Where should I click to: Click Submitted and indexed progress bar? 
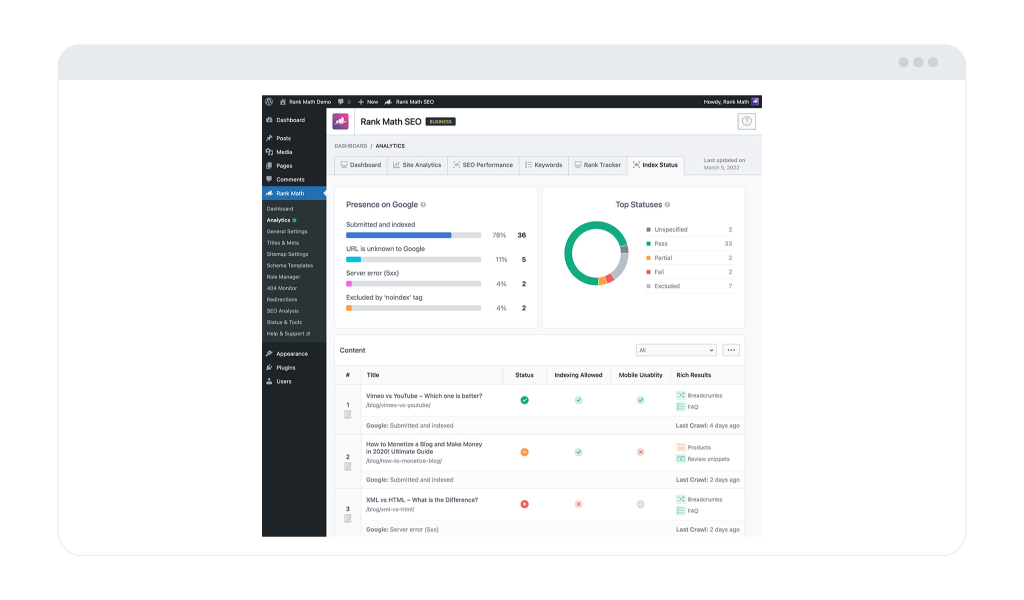[x=413, y=235]
